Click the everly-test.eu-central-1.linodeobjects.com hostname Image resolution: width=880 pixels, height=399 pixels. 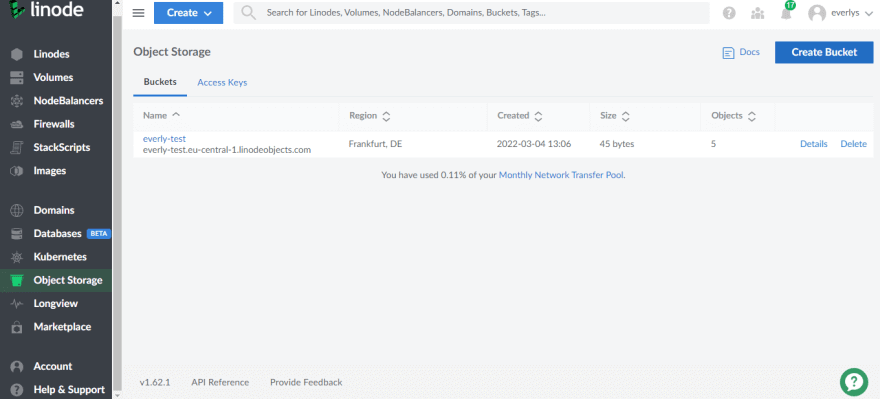coord(227,150)
